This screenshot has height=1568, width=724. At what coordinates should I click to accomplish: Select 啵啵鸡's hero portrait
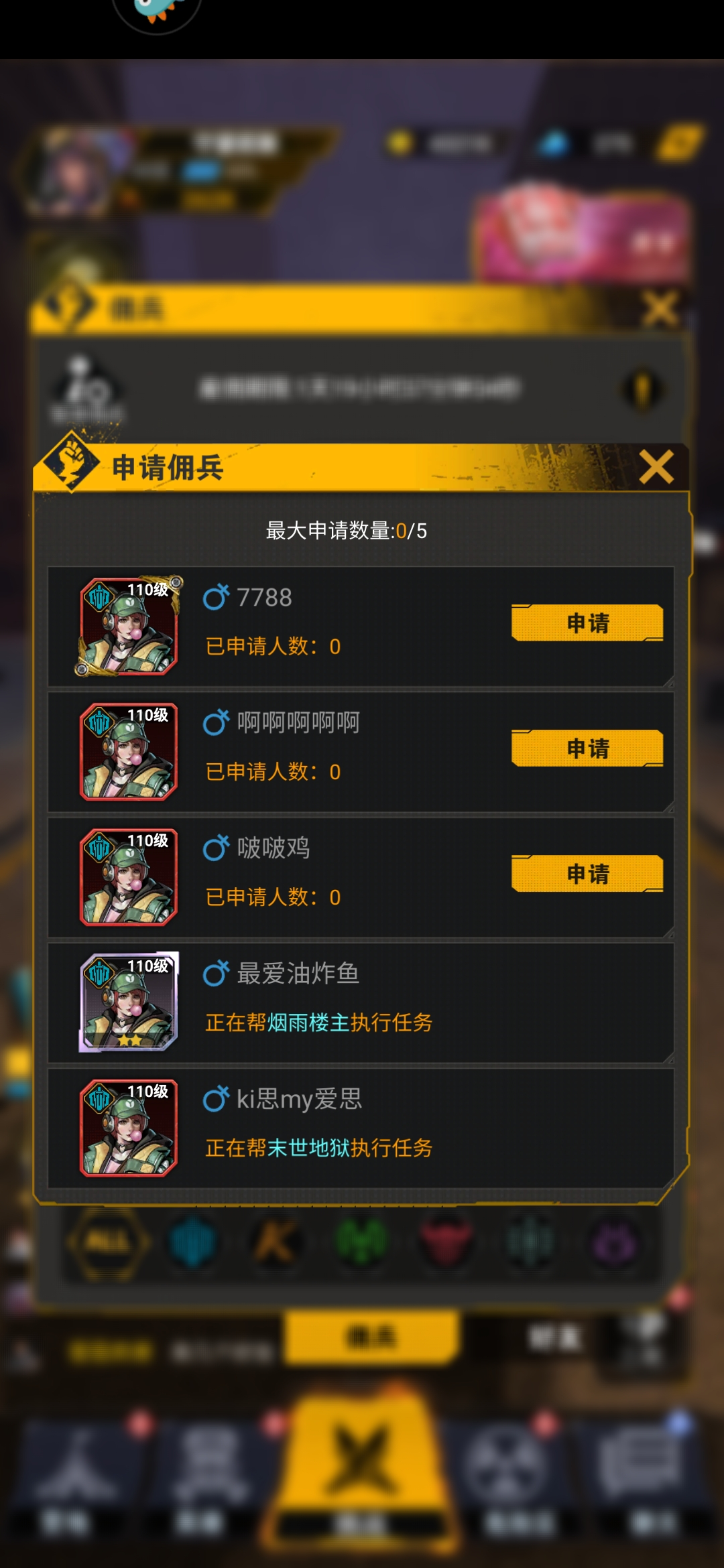129,876
